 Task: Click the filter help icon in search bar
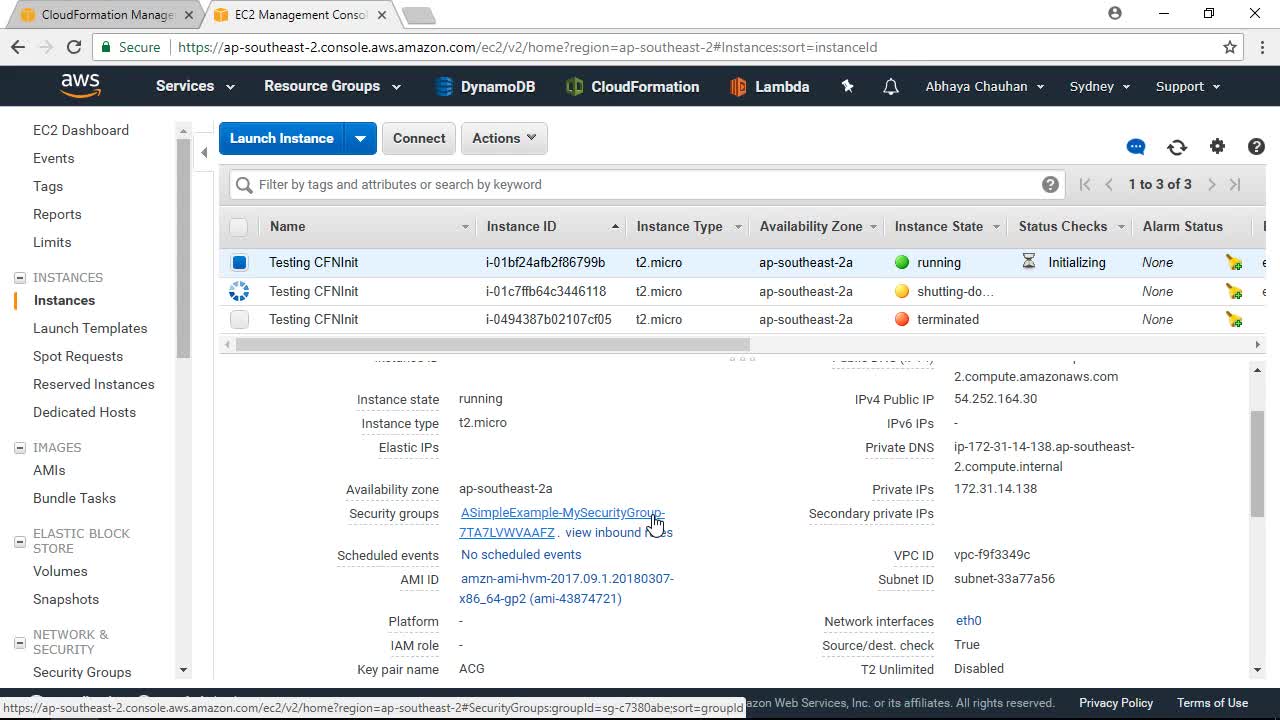(1050, 184)
